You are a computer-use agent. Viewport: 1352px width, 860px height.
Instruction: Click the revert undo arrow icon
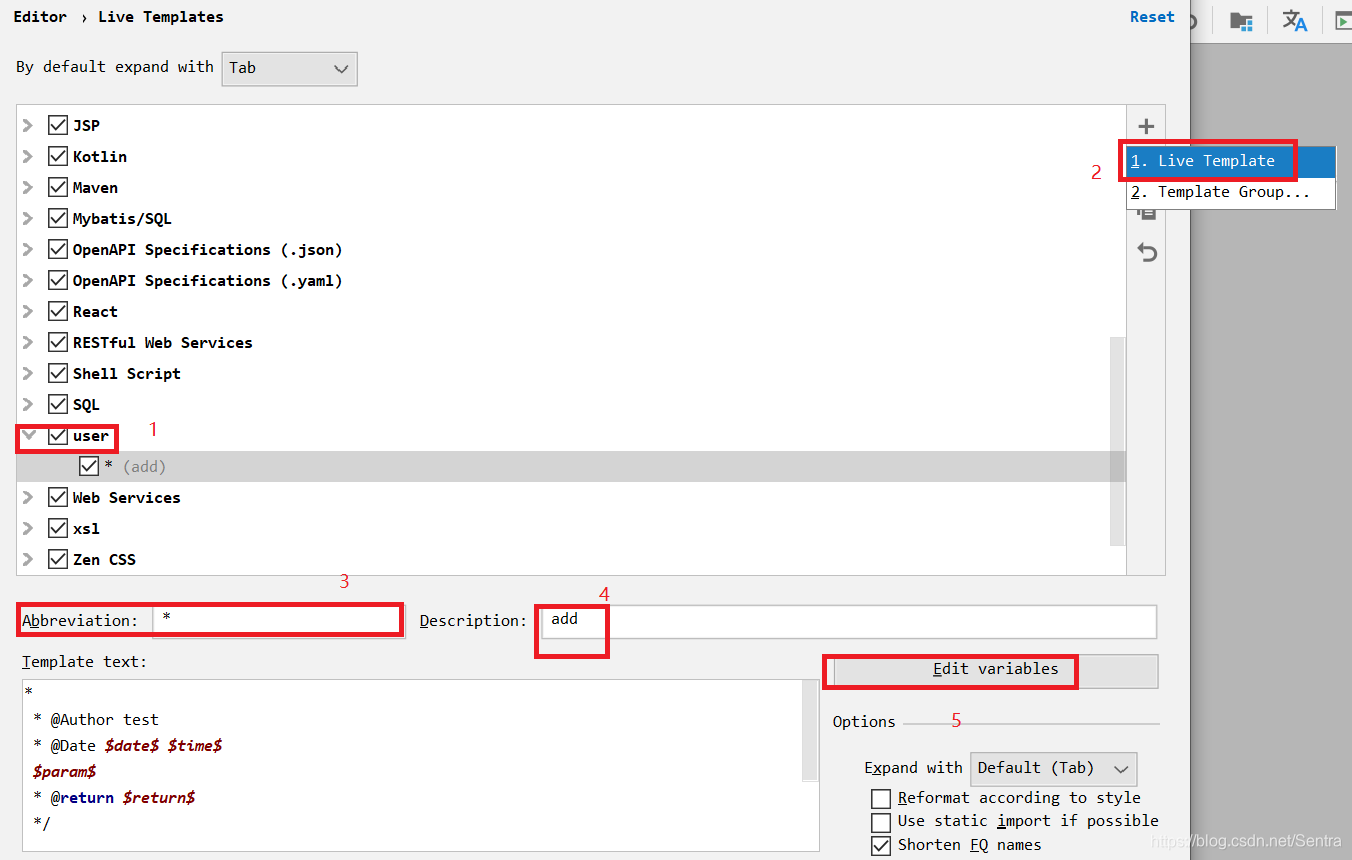(1147, 253)
